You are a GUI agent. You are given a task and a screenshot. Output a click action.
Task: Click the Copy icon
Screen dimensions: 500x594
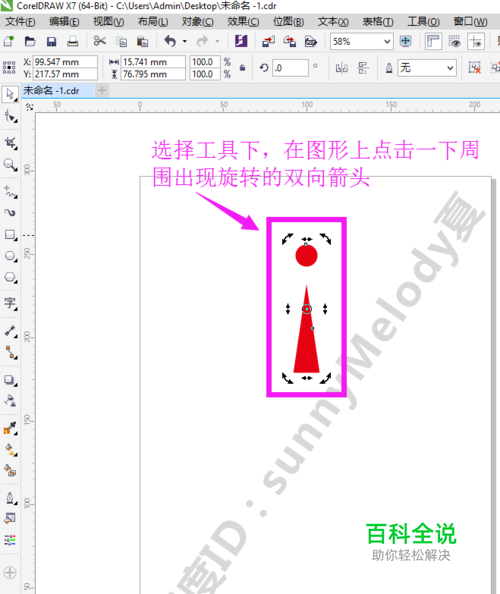pyautogui.click(x=122, y=41)
